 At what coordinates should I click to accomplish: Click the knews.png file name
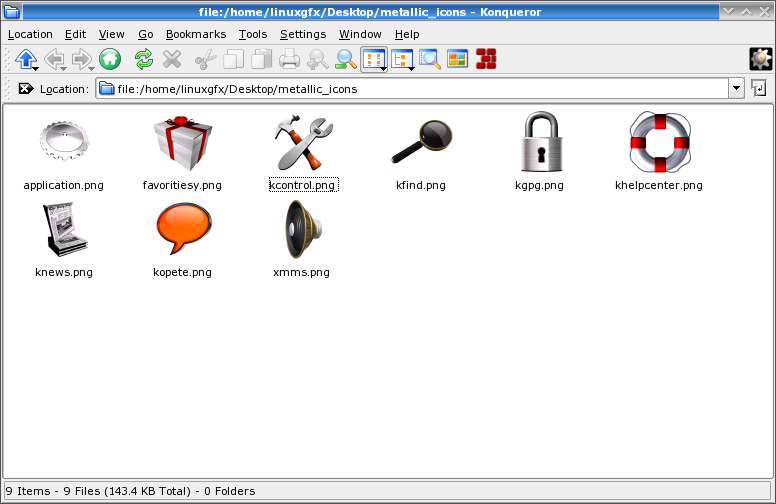coord(64,272)
